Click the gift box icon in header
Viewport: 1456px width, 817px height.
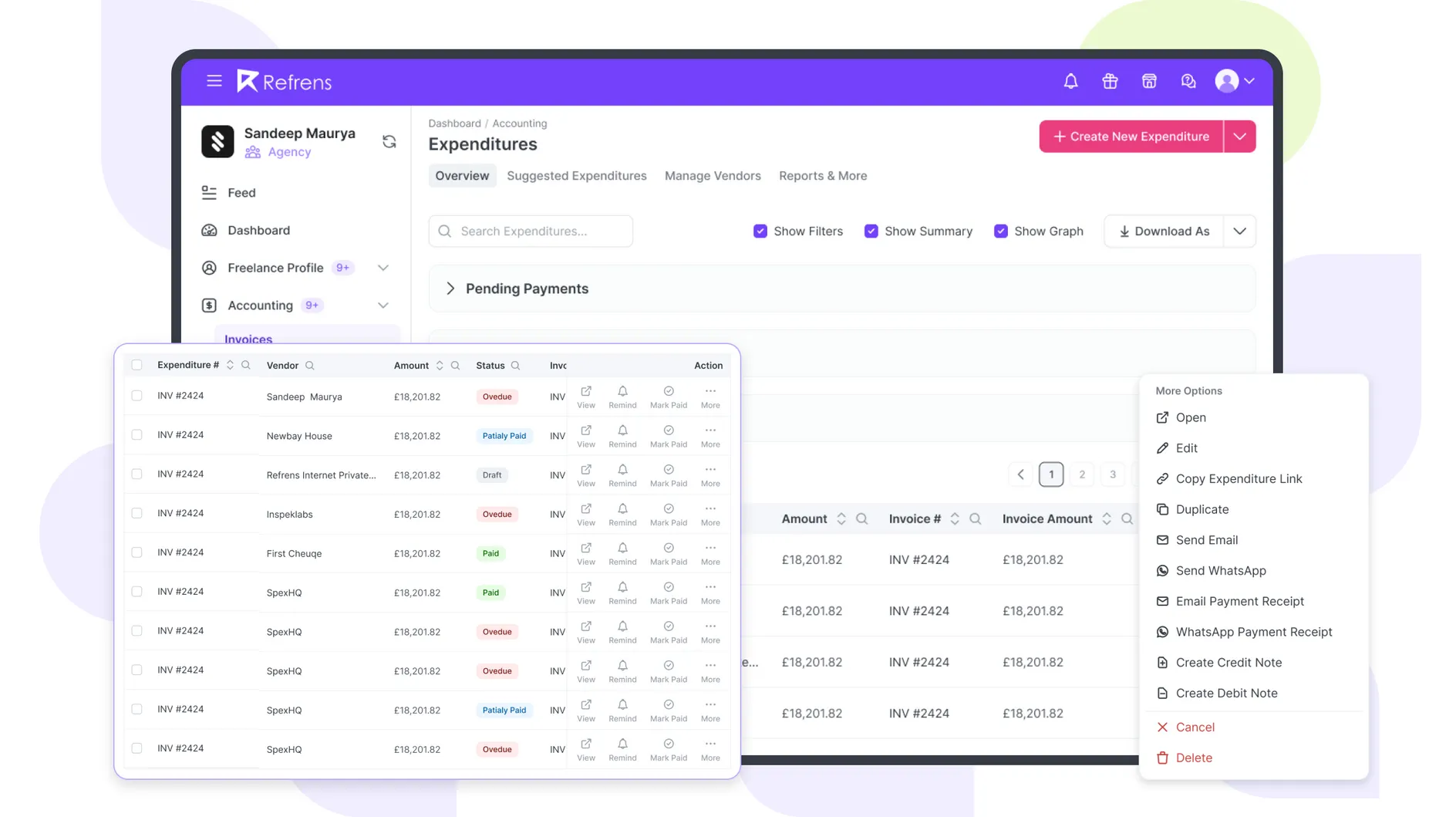(x=1110, y=81)
